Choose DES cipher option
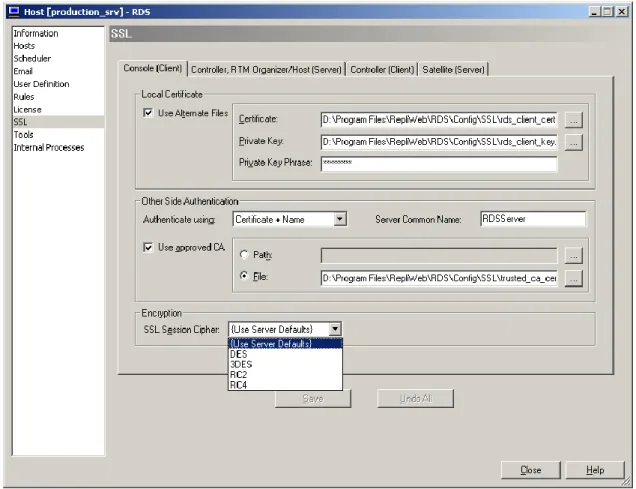The height and width of the screenshot is (489, 636). (x=286, y=354)
